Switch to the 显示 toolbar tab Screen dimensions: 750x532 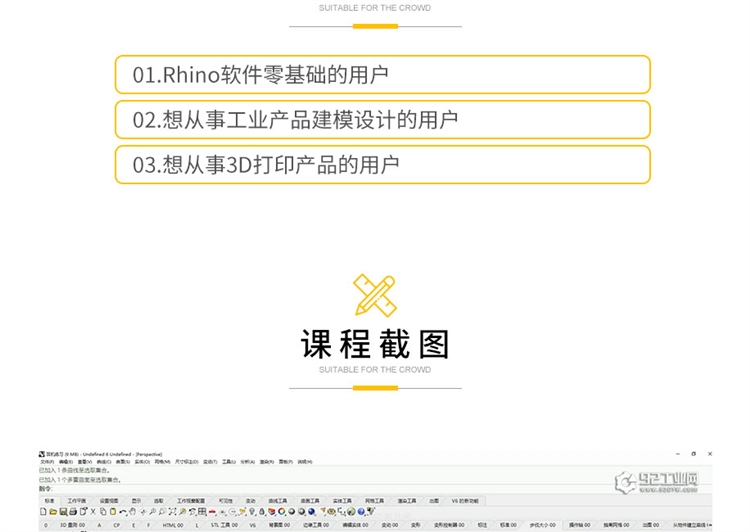(136, 500)
